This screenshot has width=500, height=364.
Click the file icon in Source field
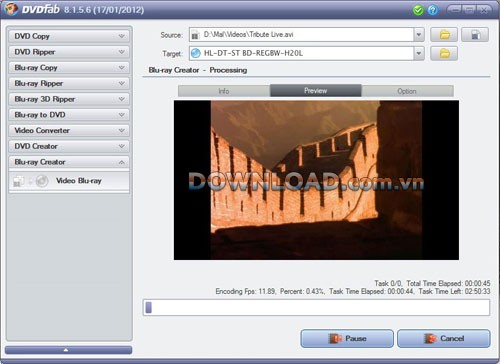(x=196, y=35)
